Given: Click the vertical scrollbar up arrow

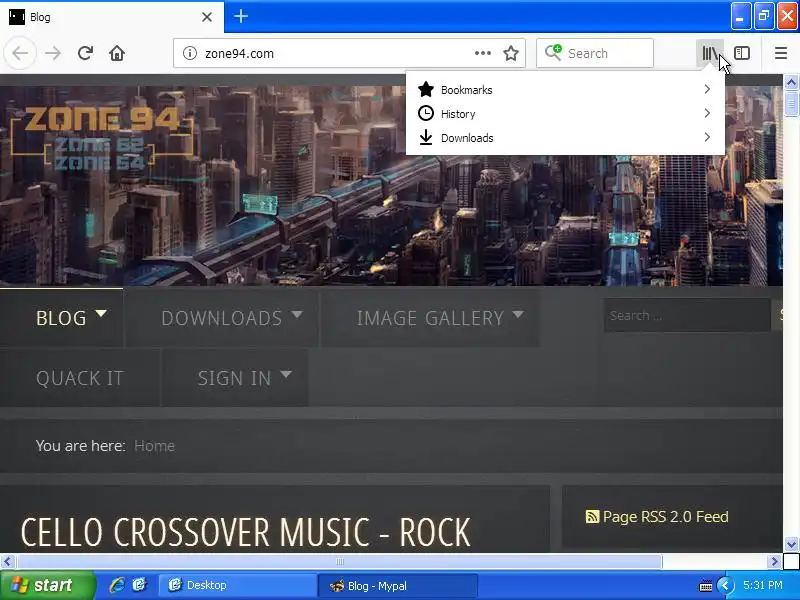Looking at the screenshot, I should click(791, 82).
